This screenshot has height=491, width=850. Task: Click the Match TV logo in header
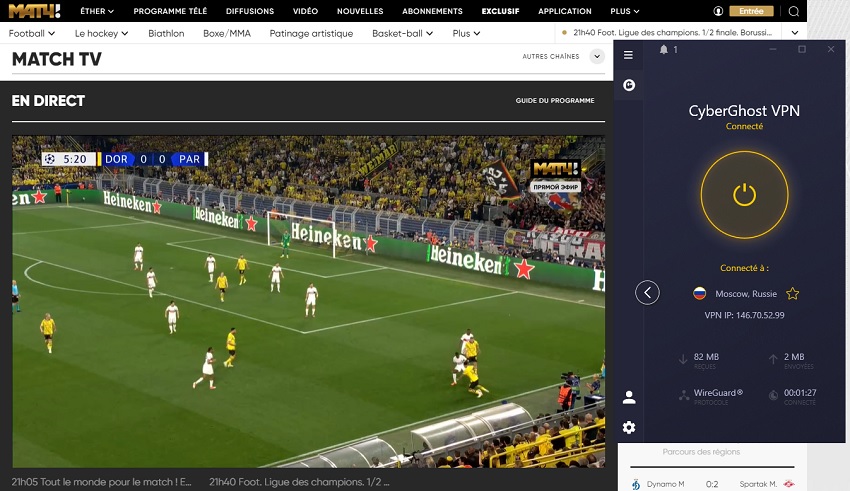[x=35, y=11]
